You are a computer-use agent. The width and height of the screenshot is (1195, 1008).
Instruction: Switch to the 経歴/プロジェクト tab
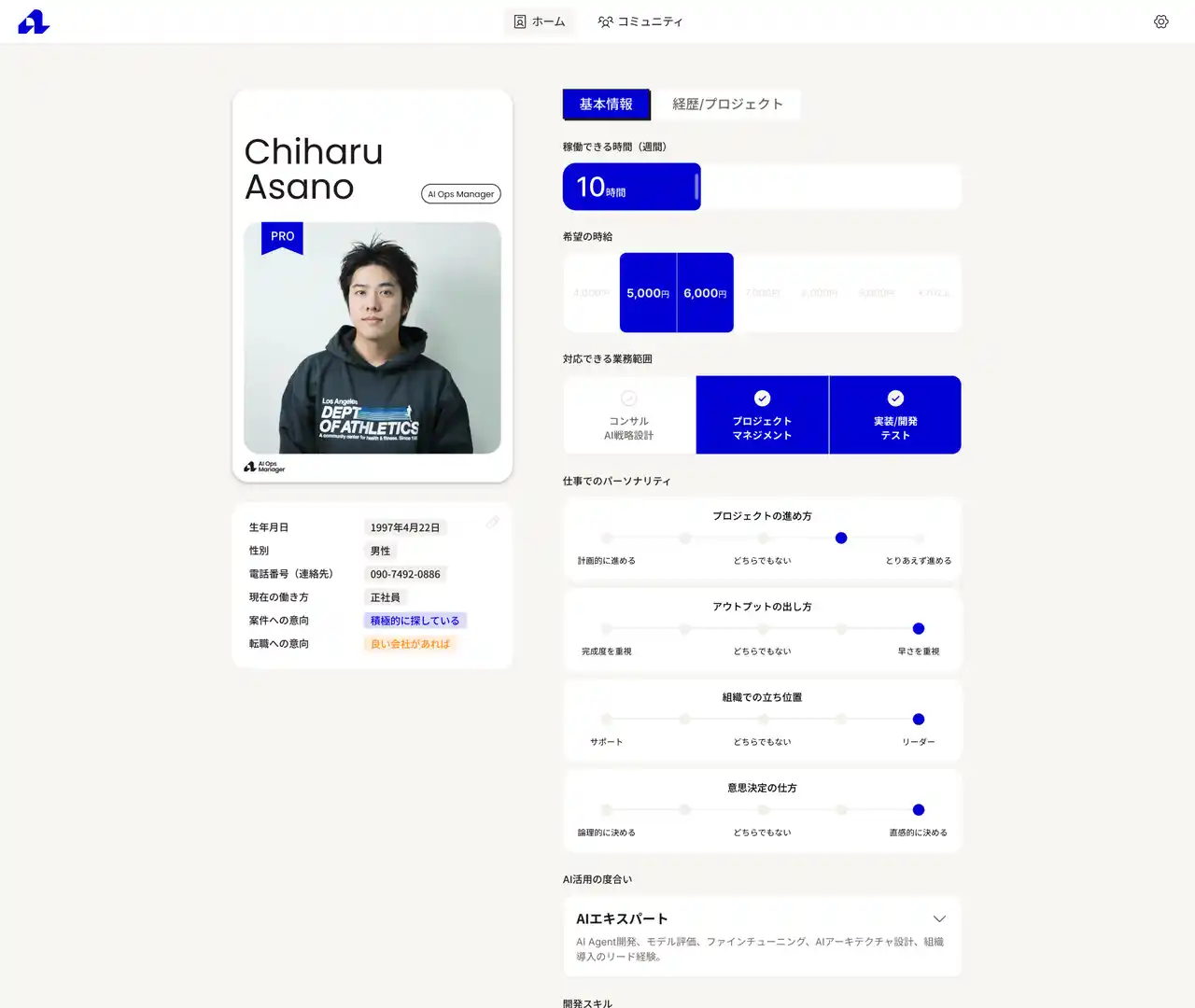coord(727,105)
